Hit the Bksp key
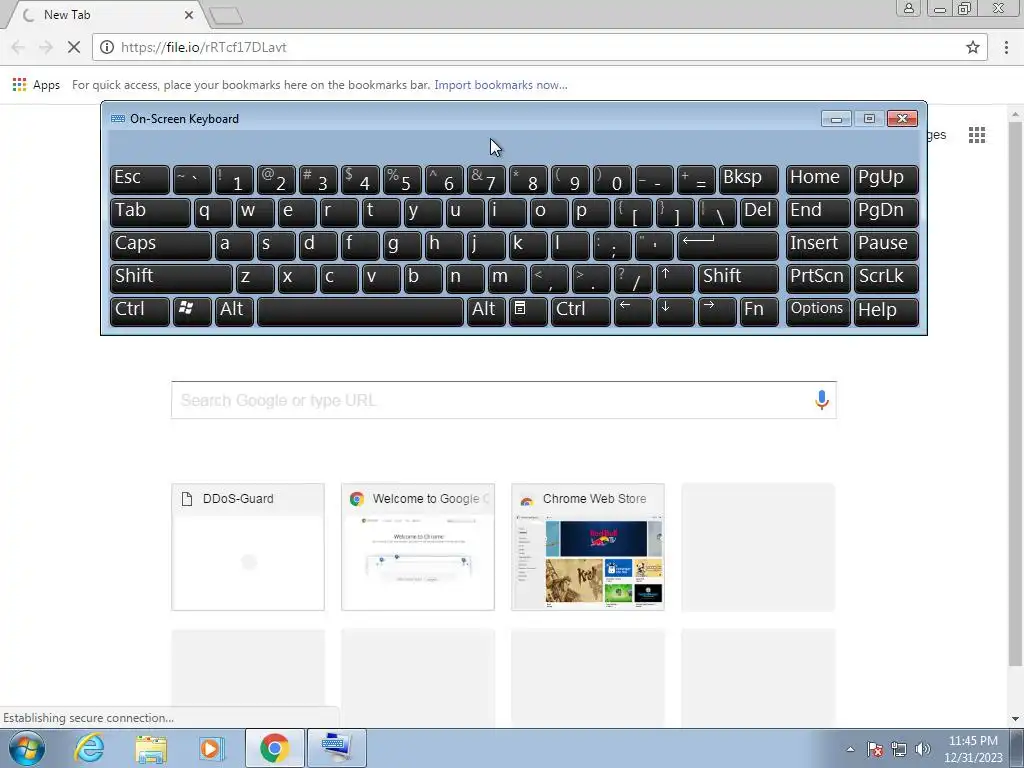Viewport: 1024px width, 768px height. click(748, 179)
